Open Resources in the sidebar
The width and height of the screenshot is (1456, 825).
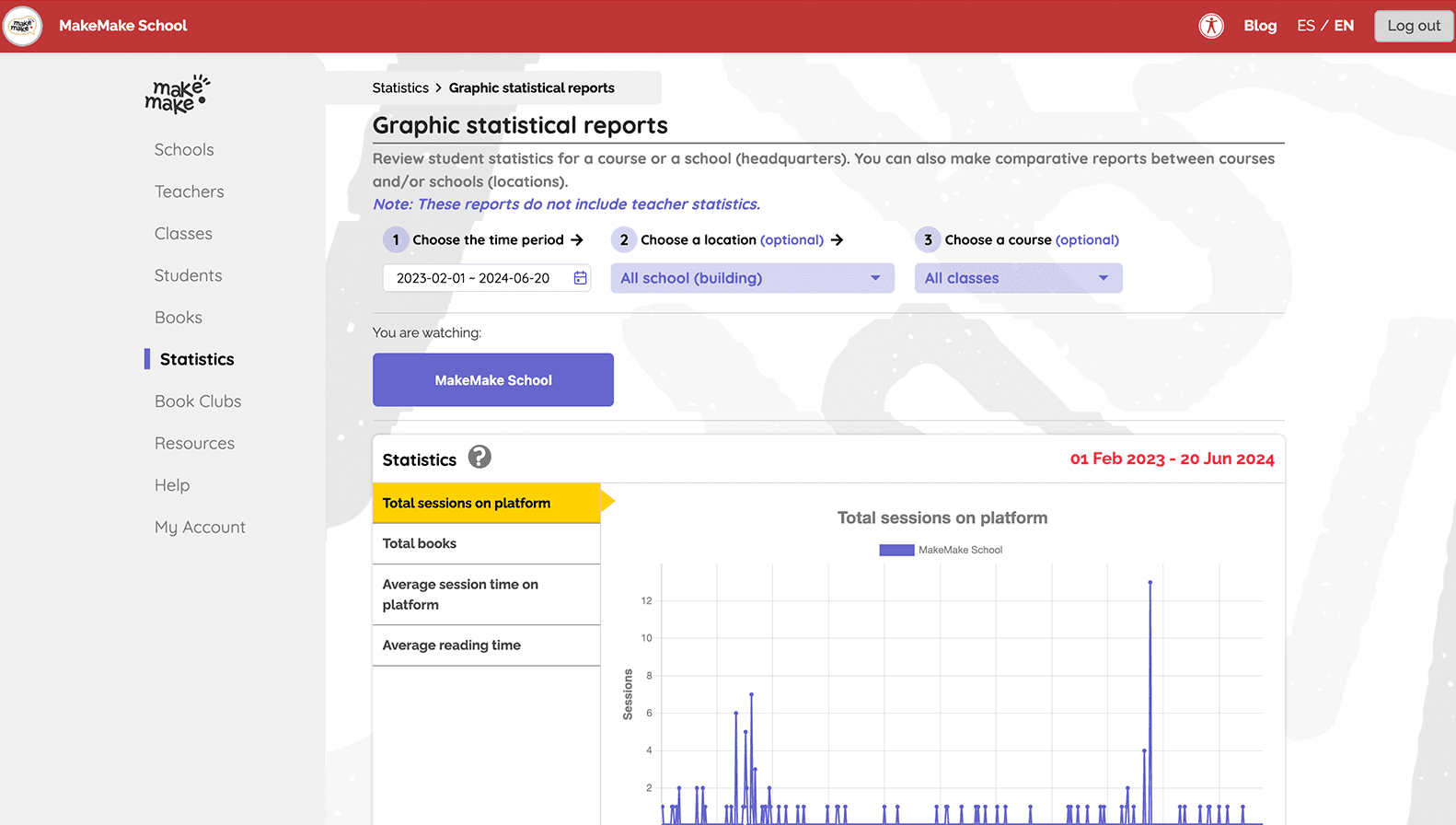coord(194,443)
